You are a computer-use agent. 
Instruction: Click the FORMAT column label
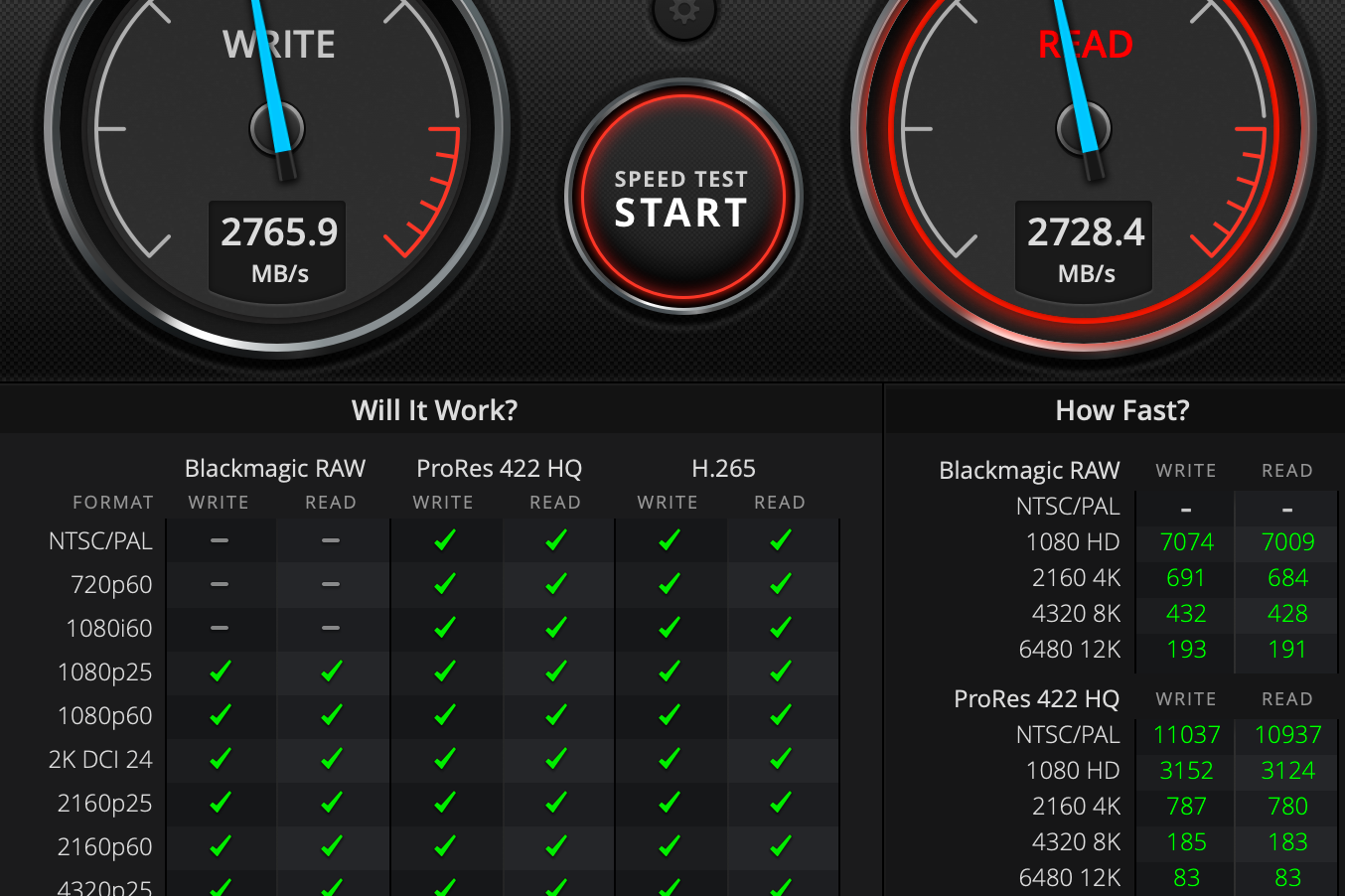[x=113, y=503]
